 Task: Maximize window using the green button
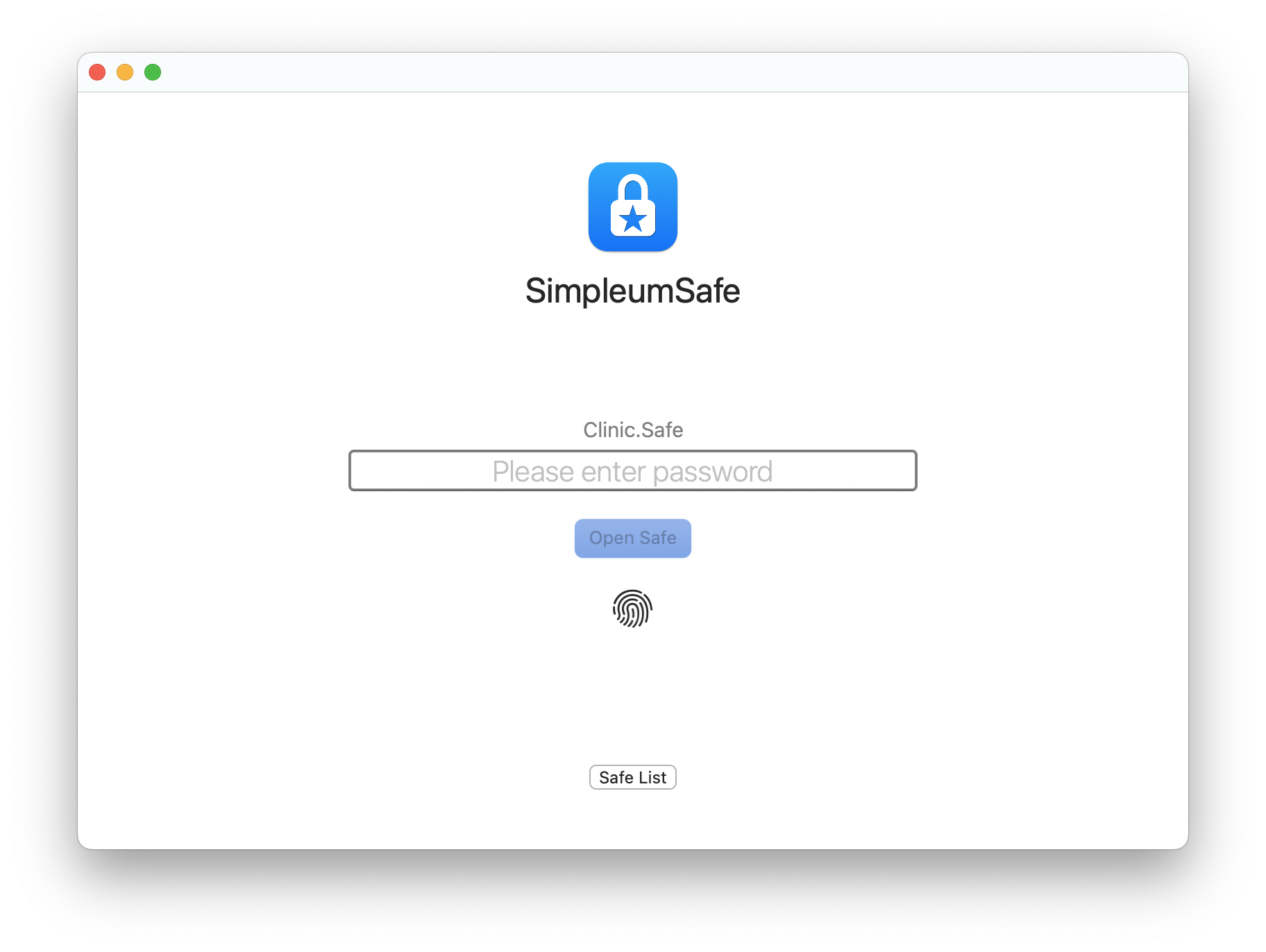(153, 72)
